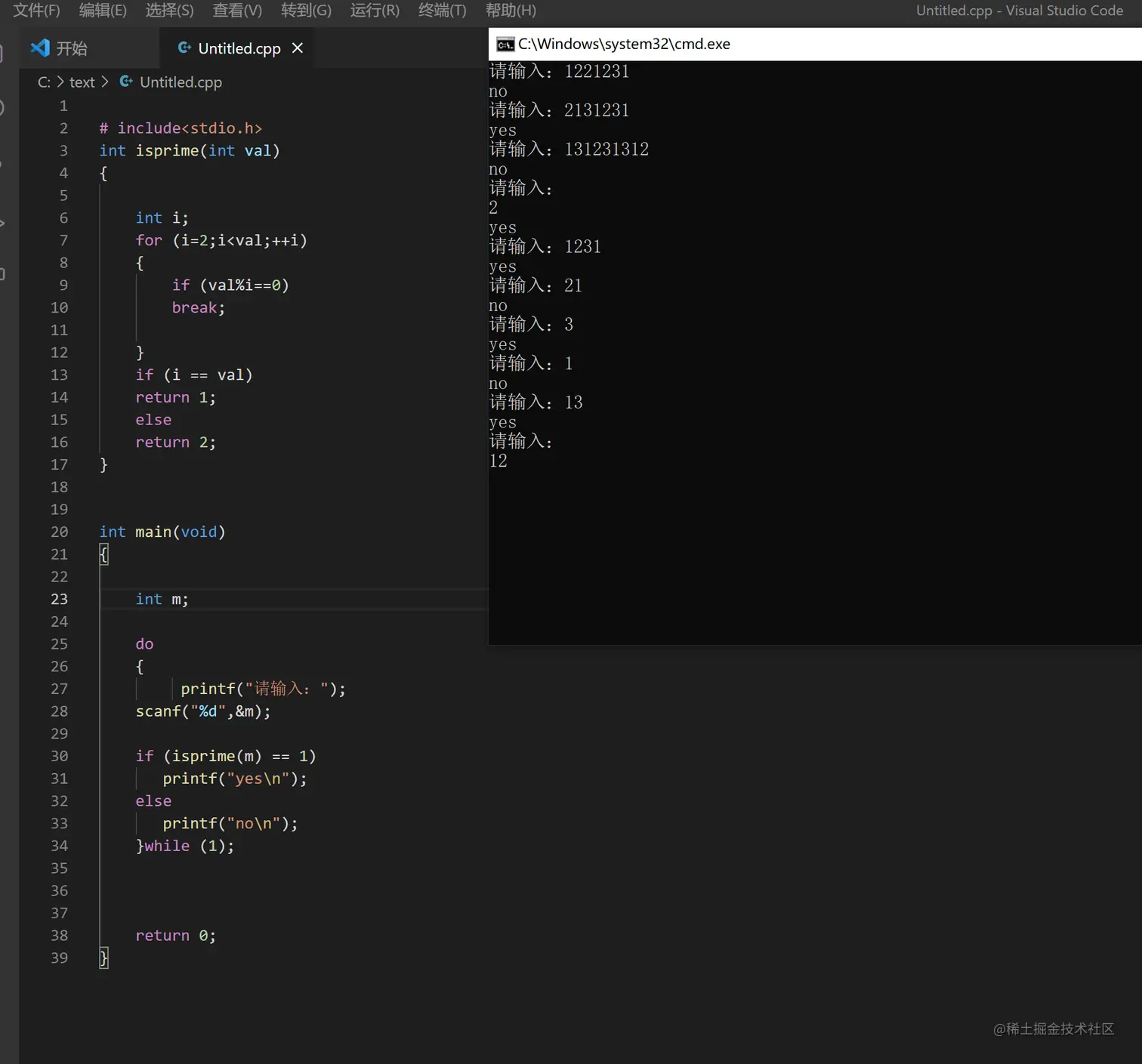Click the printf("请输入: ") code line
1142x1064 pixels.
(x=263, y=689)
